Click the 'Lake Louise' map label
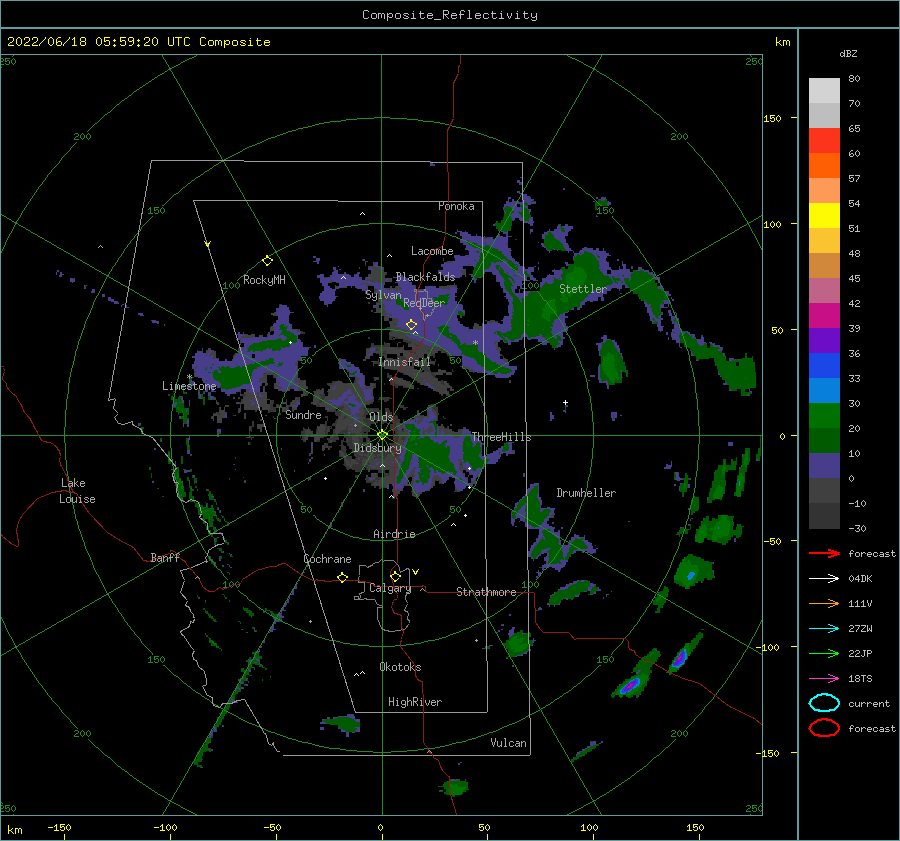The width and height of the screenshot is (900, 841). [x=77, y=491]
